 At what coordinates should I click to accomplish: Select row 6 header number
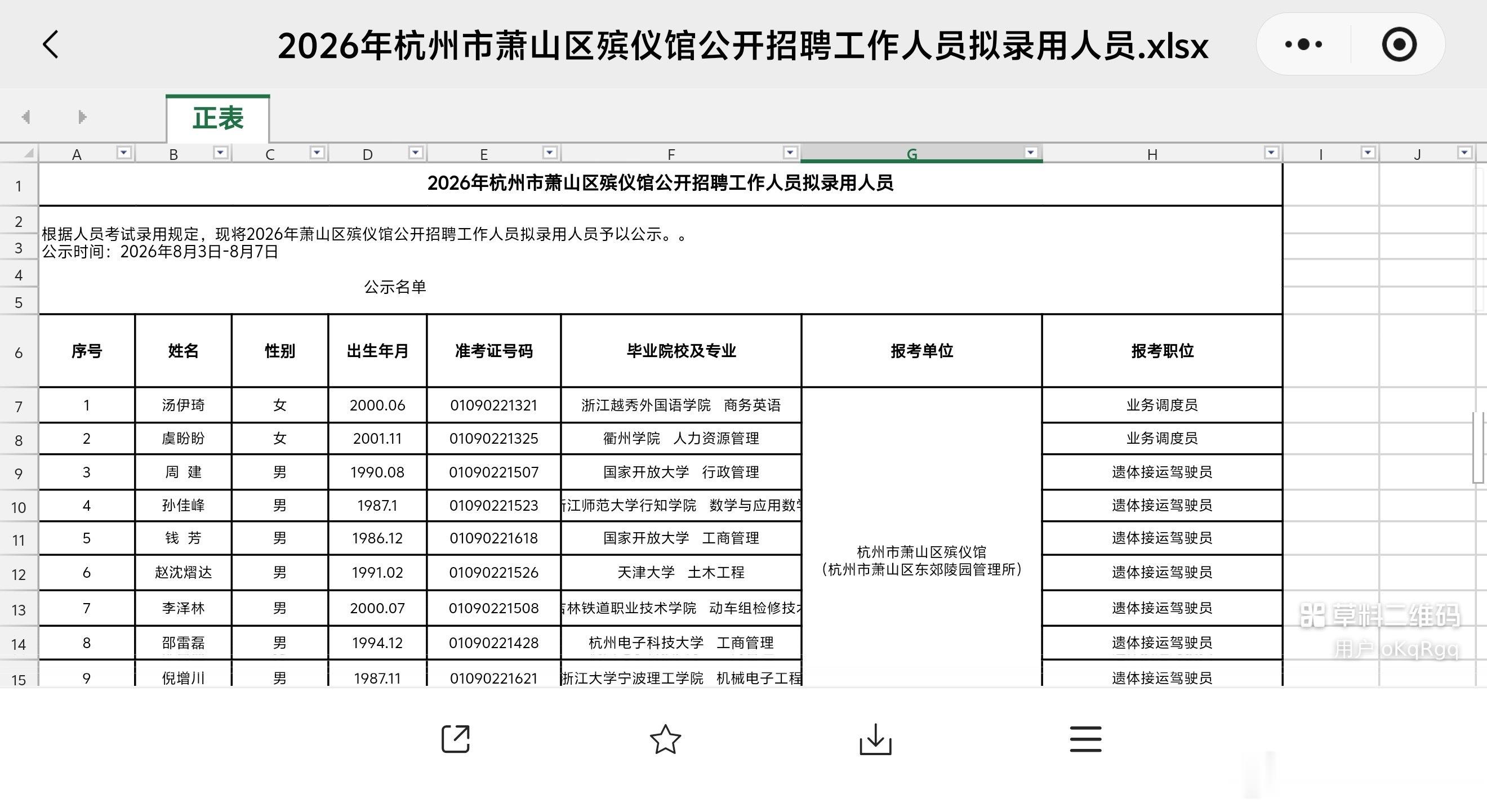tap(19, 352)
